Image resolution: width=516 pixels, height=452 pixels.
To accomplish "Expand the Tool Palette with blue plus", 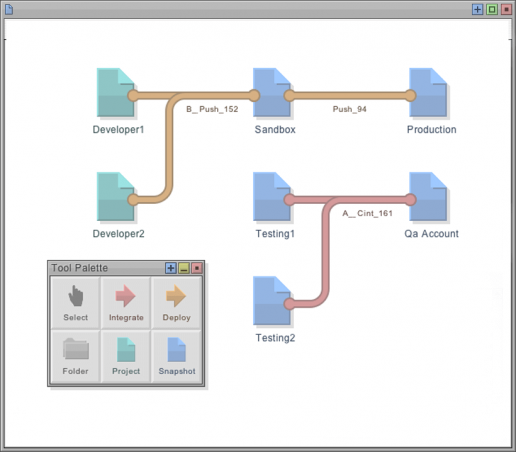I will (171, 268).
